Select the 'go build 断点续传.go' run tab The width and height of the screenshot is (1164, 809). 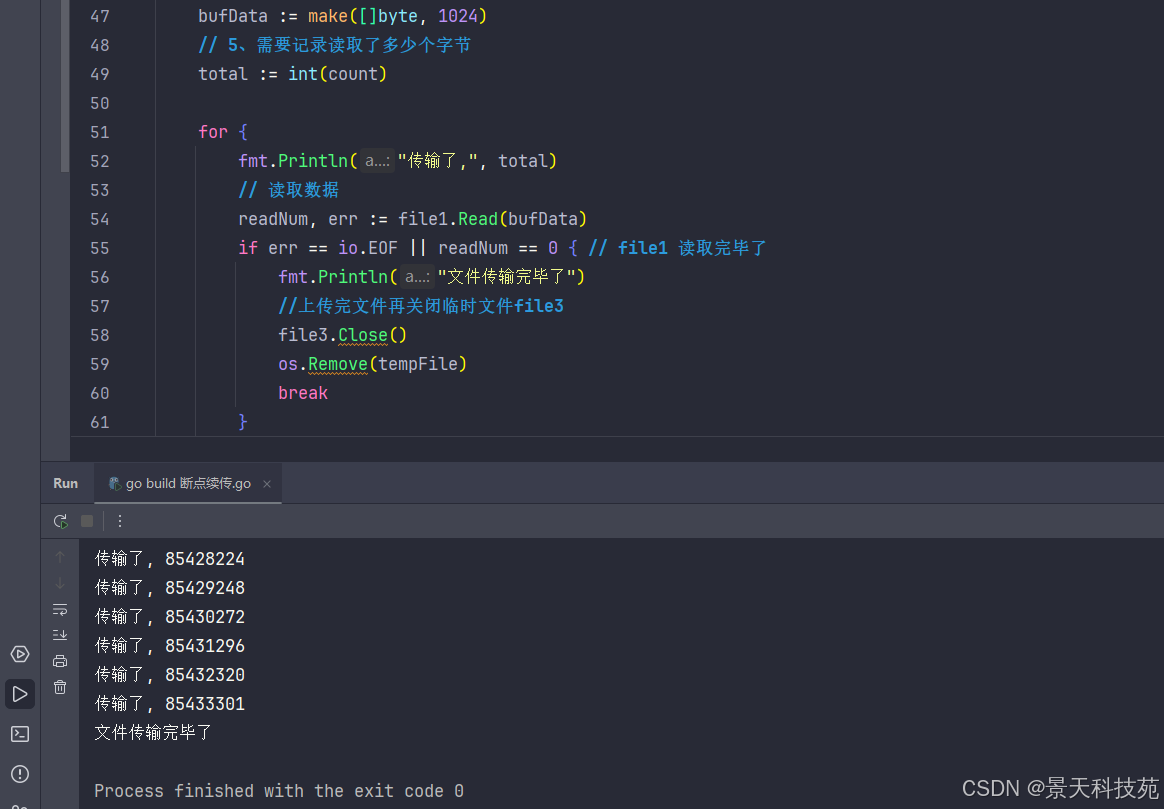180,484
